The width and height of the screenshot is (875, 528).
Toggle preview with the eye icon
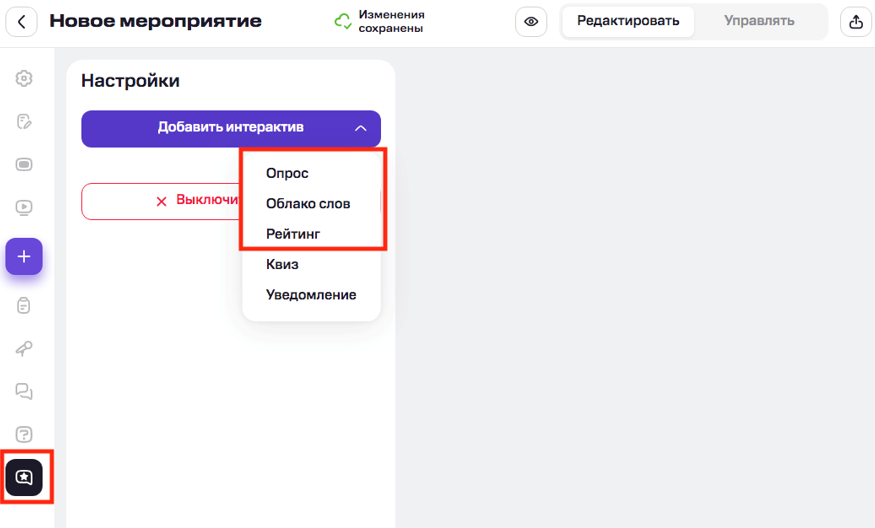(531, 21)
